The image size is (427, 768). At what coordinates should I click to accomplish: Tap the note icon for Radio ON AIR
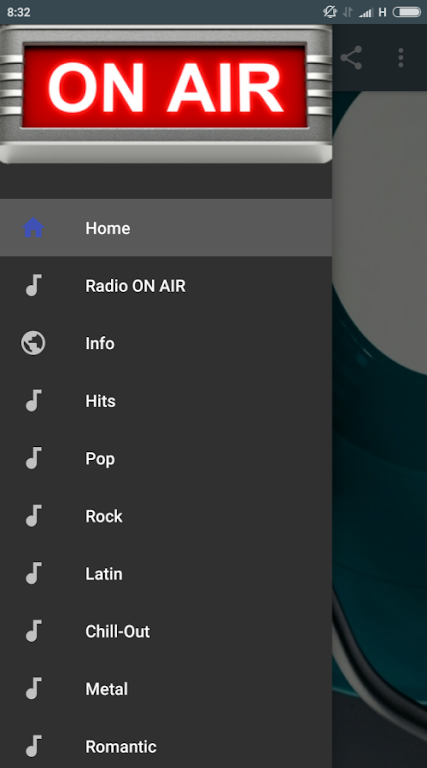[x=33, y=286]
